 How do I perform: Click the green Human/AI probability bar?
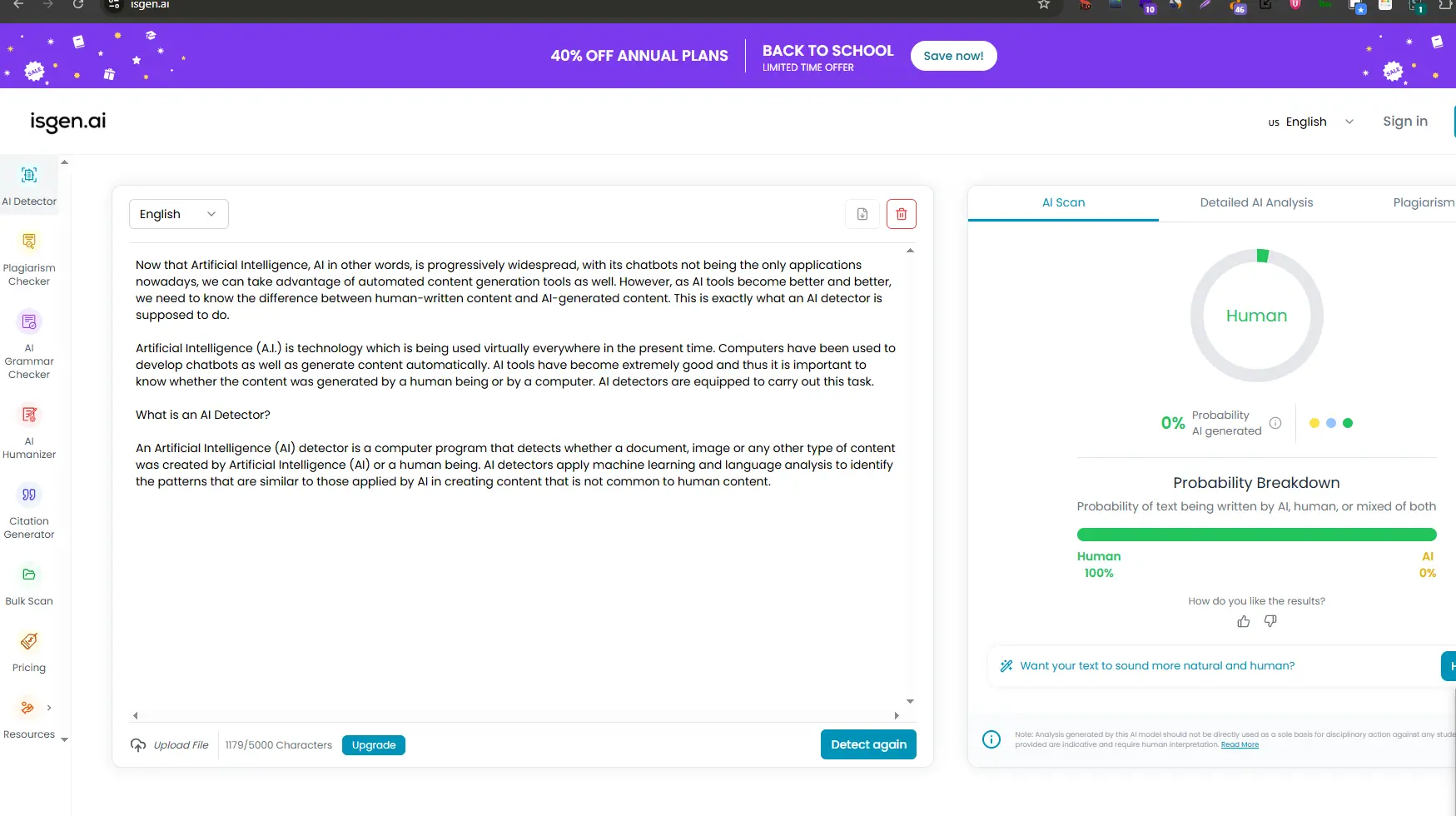pos(1256,535)
